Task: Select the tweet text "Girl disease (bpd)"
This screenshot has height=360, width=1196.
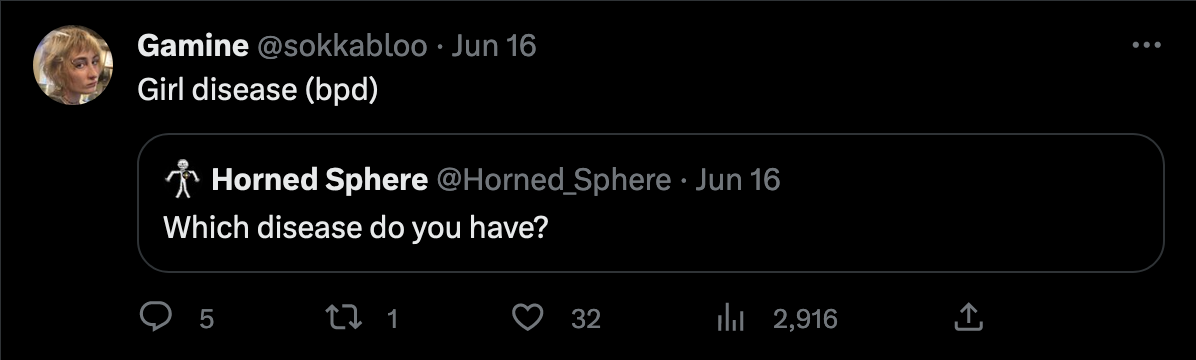Action: (x=258, y=91)
